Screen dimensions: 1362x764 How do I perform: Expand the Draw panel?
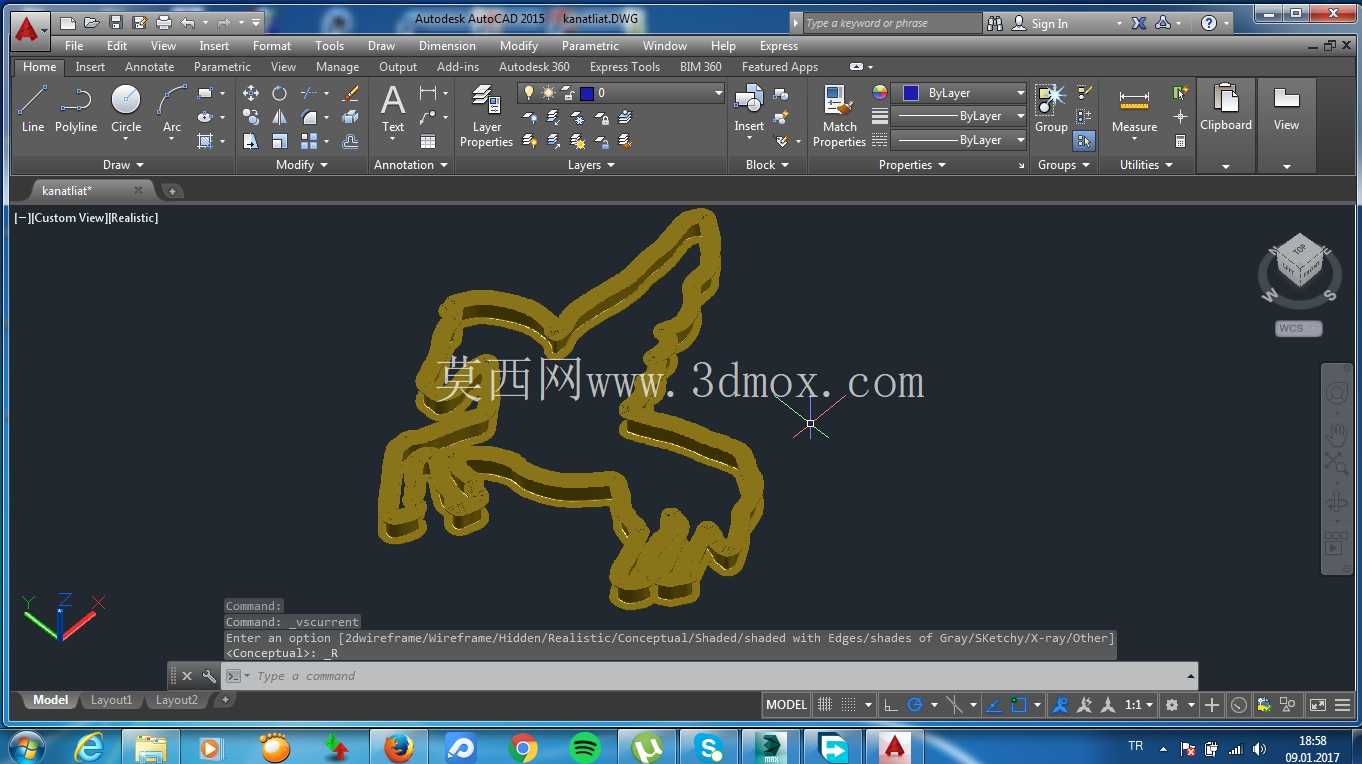coord(123,165)
